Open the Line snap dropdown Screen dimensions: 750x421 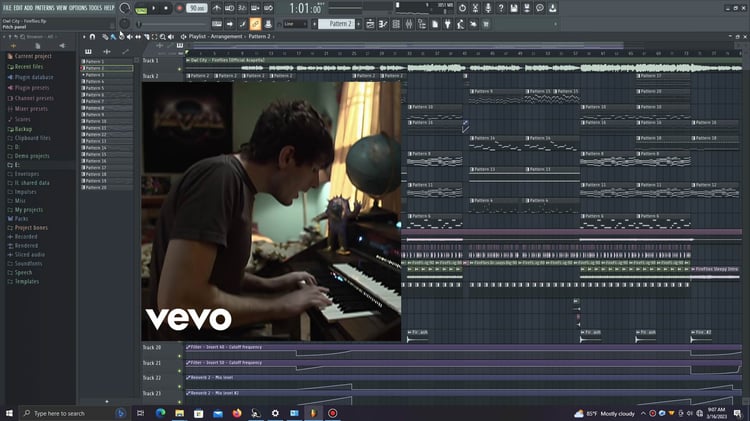click(293, 24)
